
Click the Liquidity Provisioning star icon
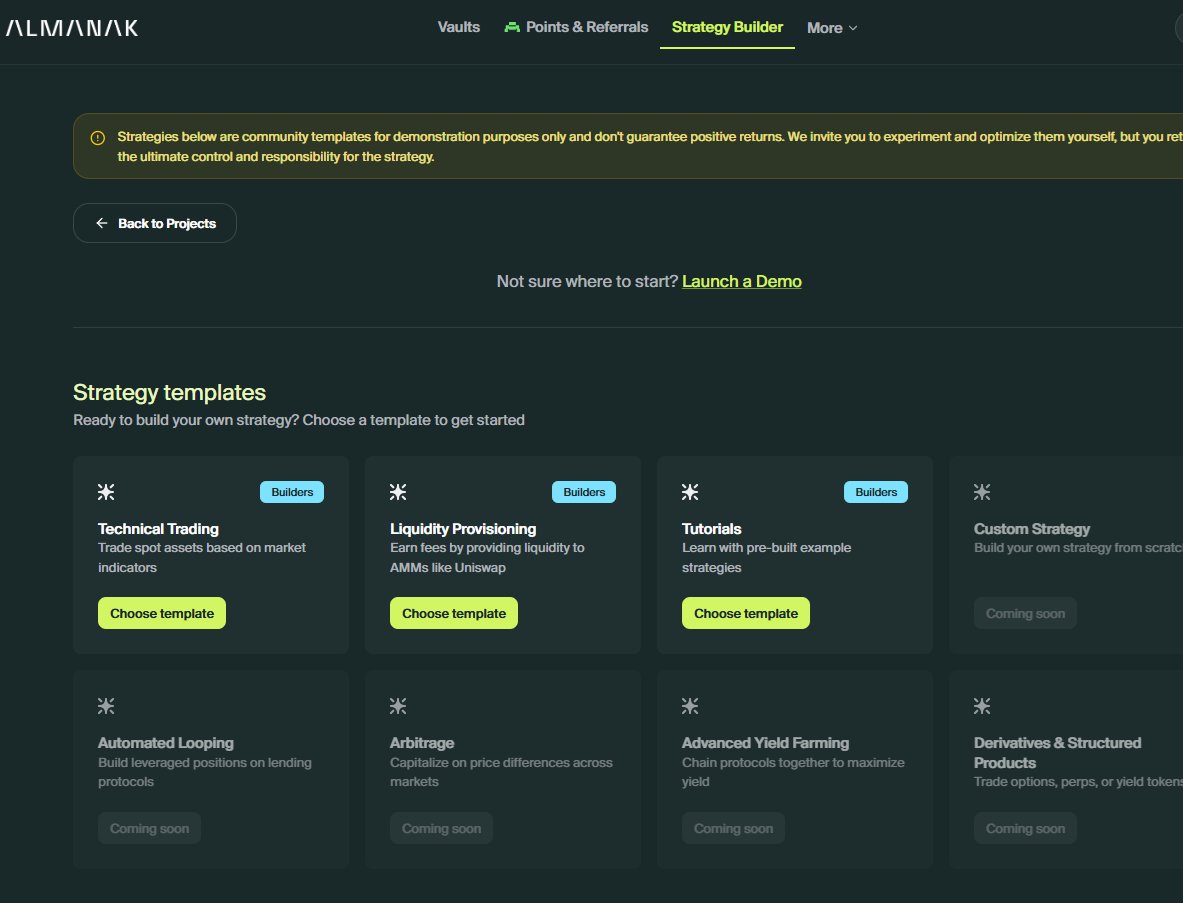click(x=398, y=492)
